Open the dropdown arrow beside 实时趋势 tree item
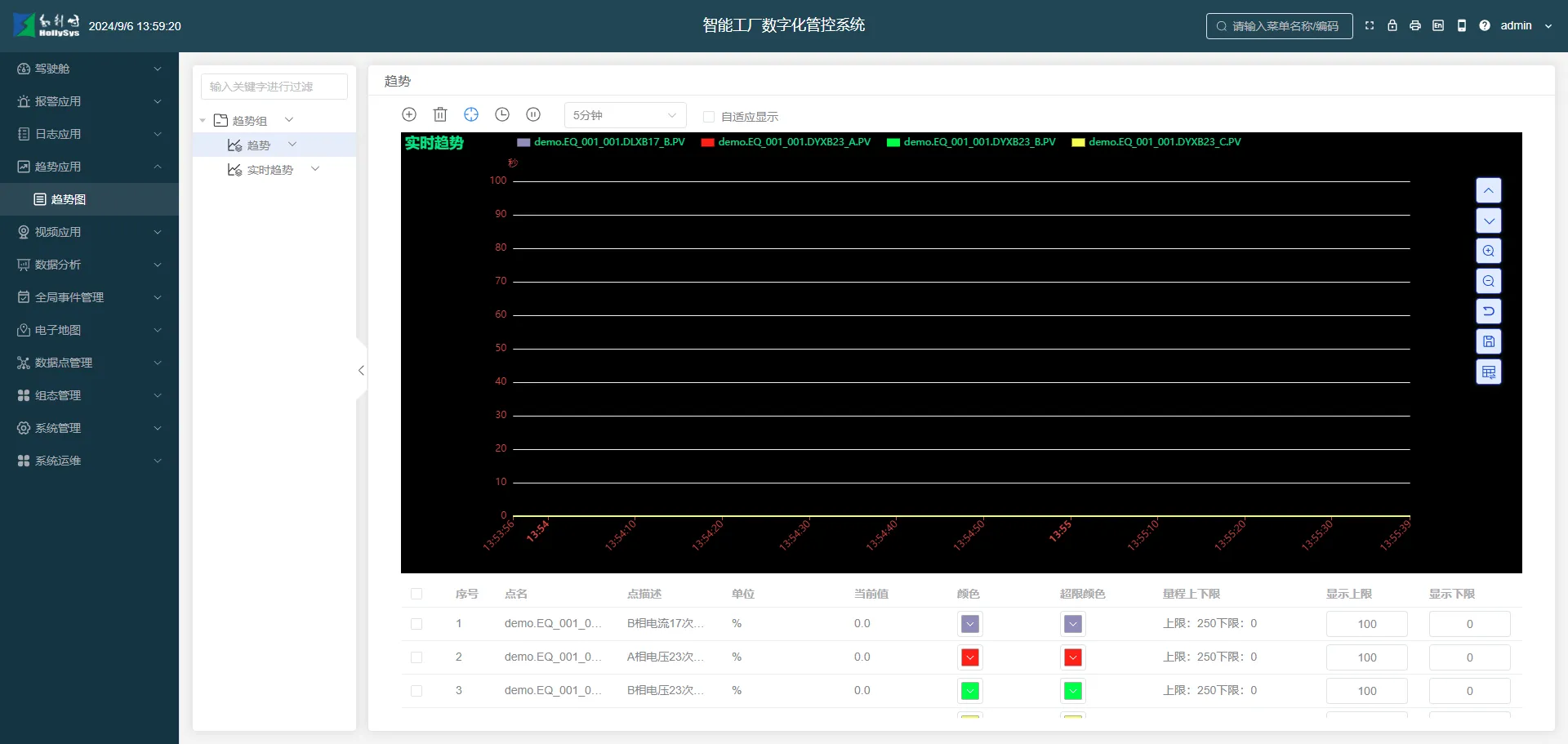The width and height of the screenshot is (1568, 744). click(x=315, y=169)
